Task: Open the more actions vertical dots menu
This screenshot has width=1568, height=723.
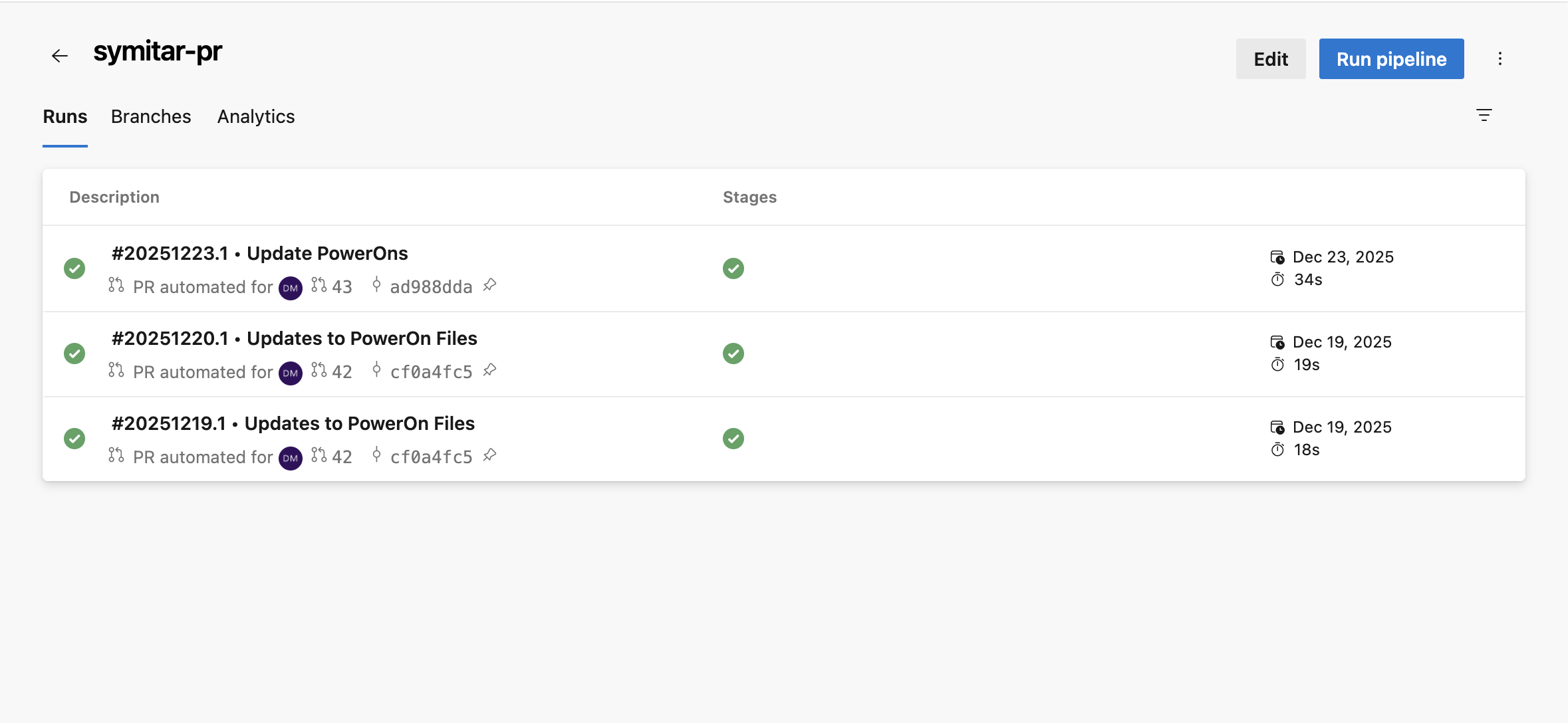Action: pos(1500,58)
